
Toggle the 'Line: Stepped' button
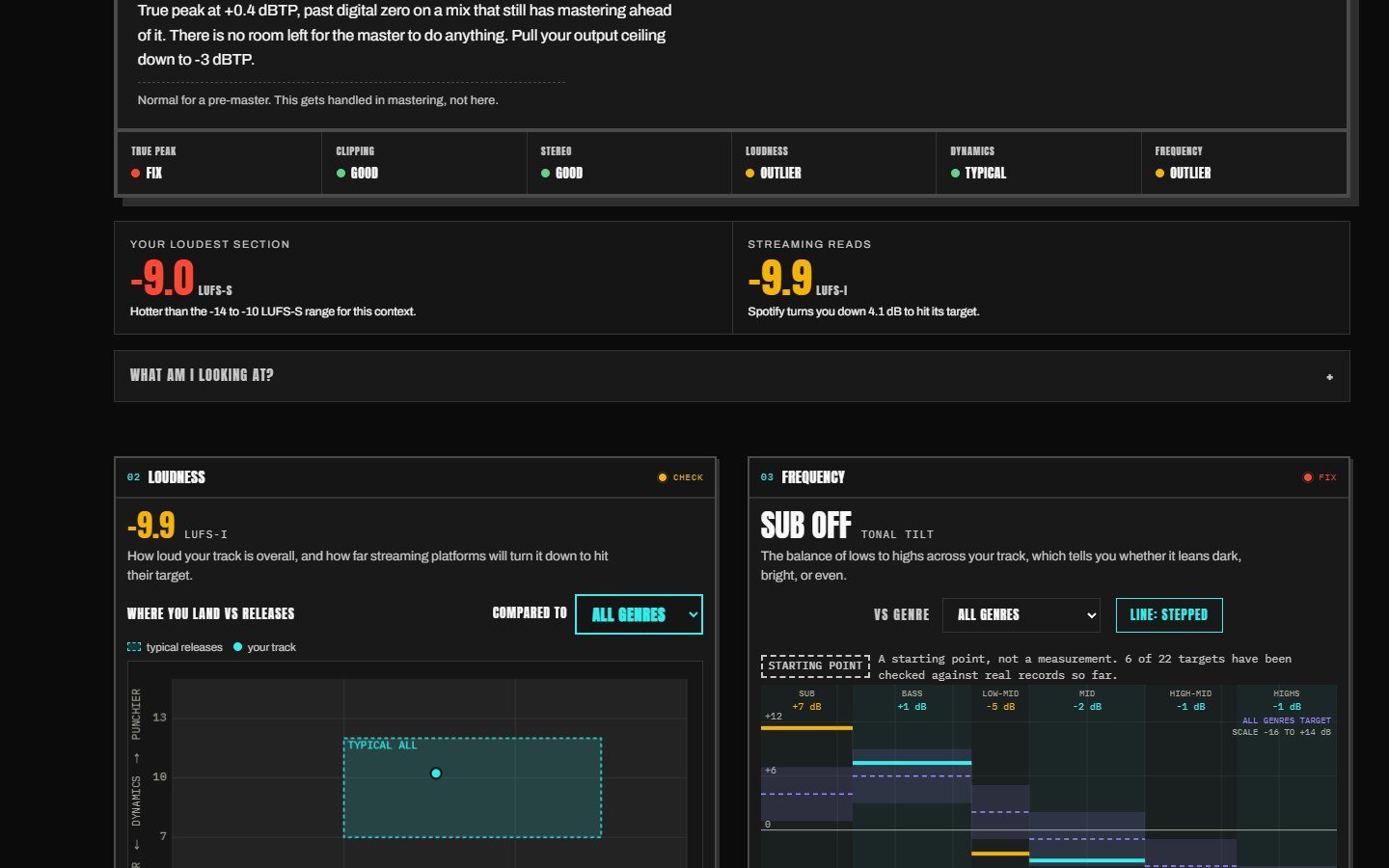click(x=1169, y=615)
